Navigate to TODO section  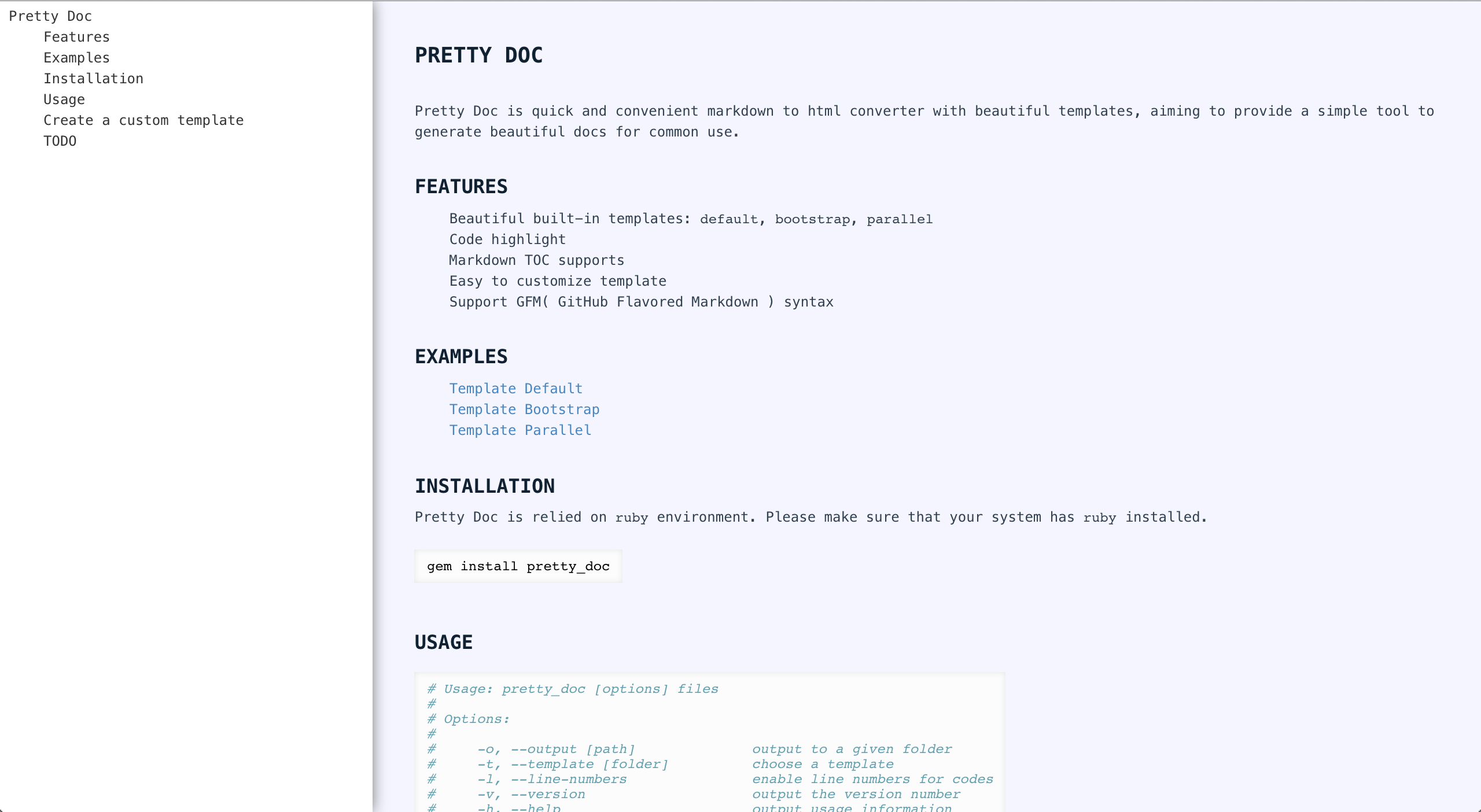click(60, 141)
